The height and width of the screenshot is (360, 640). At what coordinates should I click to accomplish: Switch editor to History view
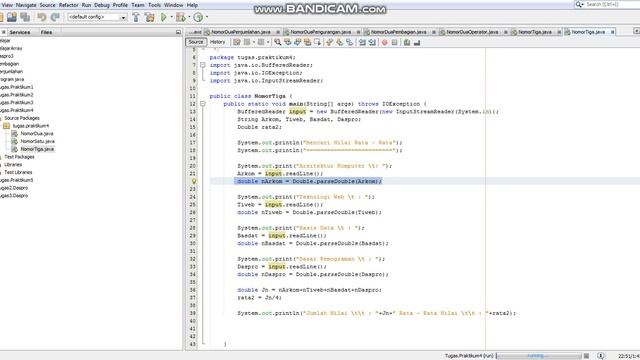(x=217, y=42)
